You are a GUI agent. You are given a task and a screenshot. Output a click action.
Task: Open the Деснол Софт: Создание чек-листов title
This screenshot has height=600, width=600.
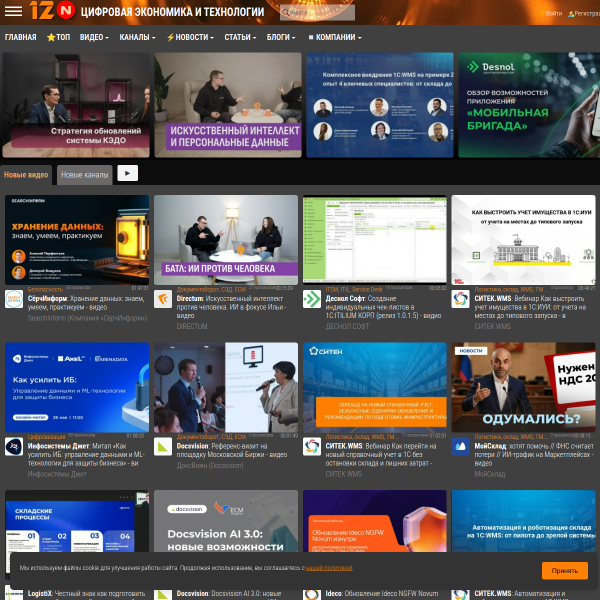coord(383,307)
